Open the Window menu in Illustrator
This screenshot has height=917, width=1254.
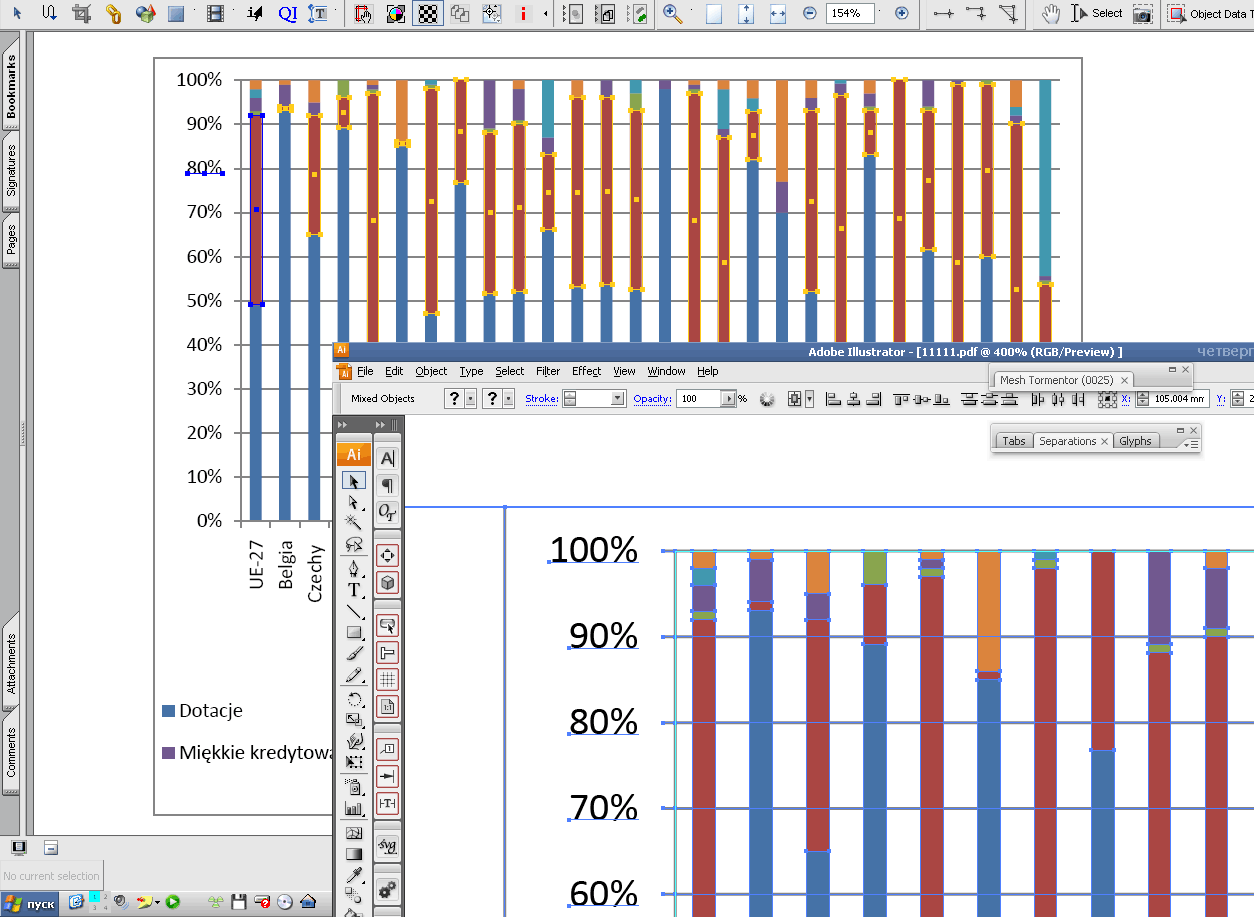(666, 371)
